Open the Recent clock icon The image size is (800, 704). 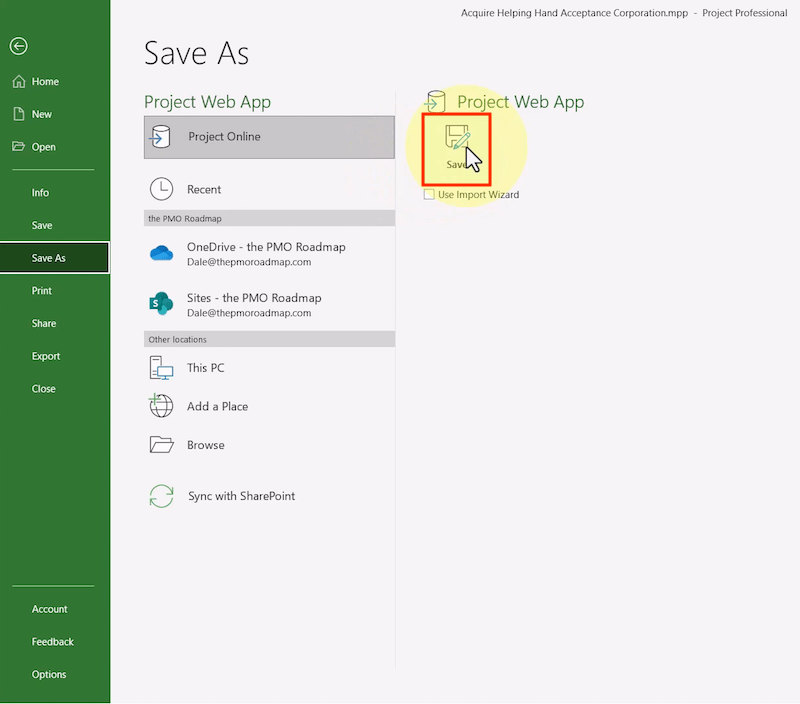pyautogui.click(x=161, y=189)
